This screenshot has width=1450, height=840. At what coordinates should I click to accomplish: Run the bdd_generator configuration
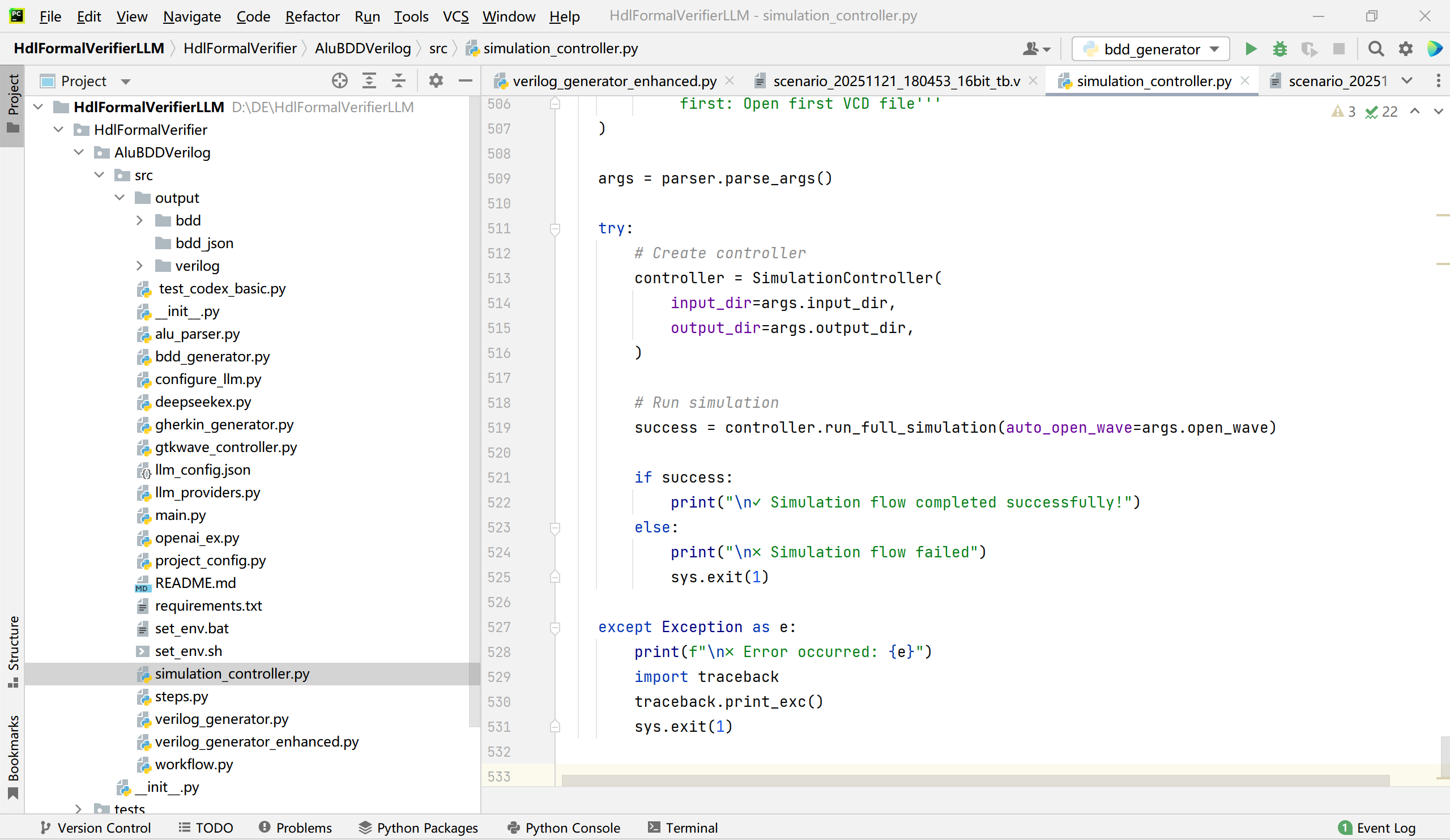coord(1250,49)
